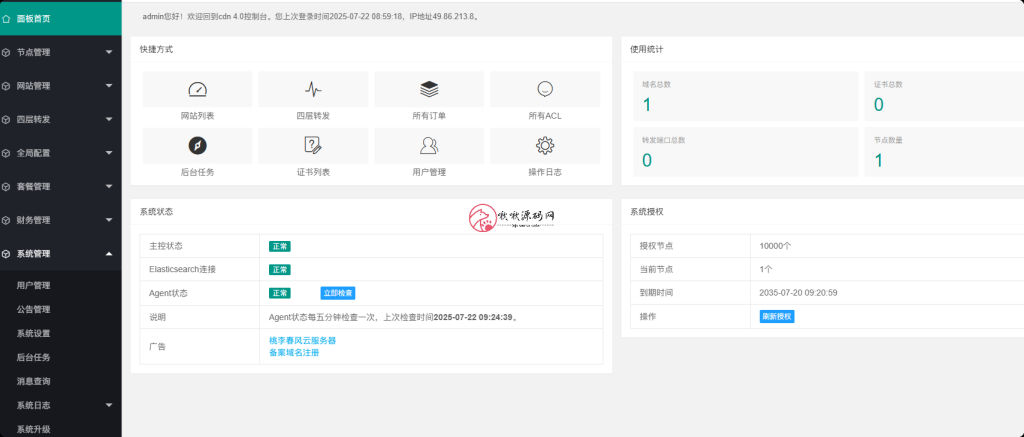The image size is (1024, 437).
Task: Click the admin welcome message text
Action: [x=311, y=16]
